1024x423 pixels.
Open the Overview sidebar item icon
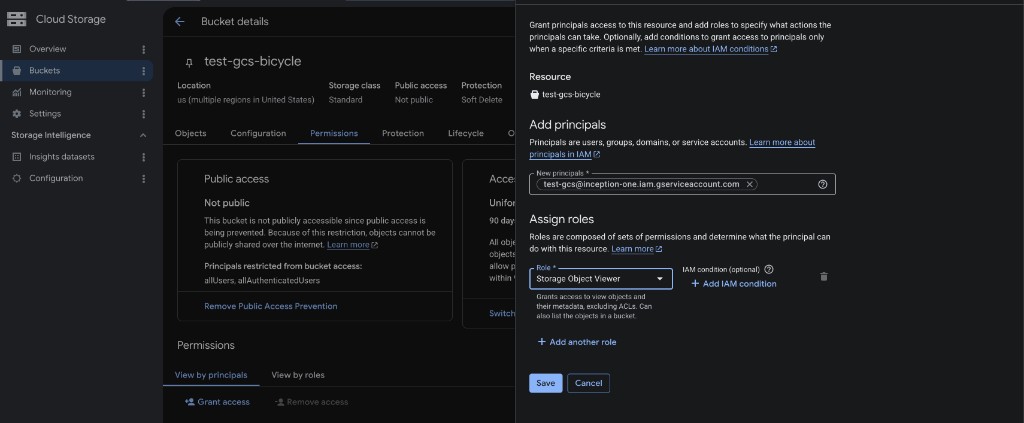(x=17, y=49)
